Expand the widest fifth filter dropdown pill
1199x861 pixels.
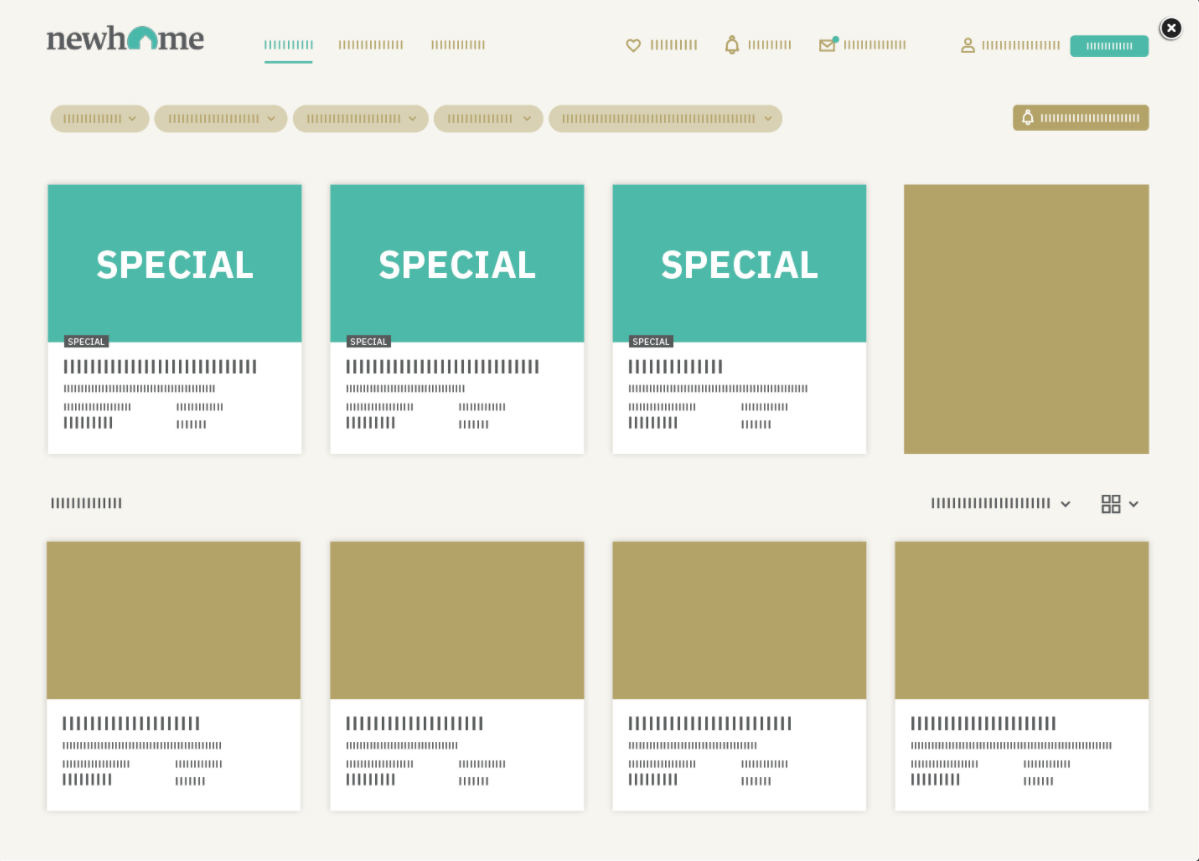click(x=665, y=119)
